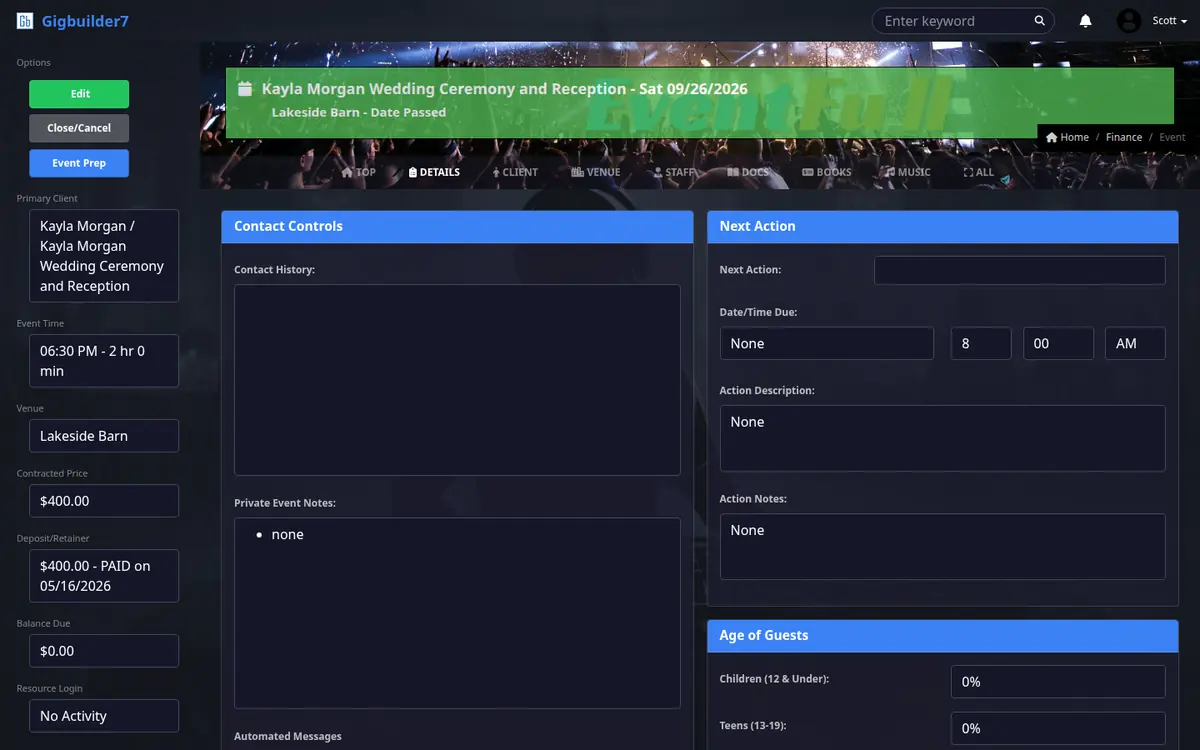Select the DETAILS tab
The height and width of the screenshot is (750, 1200).
pos(434,172)
